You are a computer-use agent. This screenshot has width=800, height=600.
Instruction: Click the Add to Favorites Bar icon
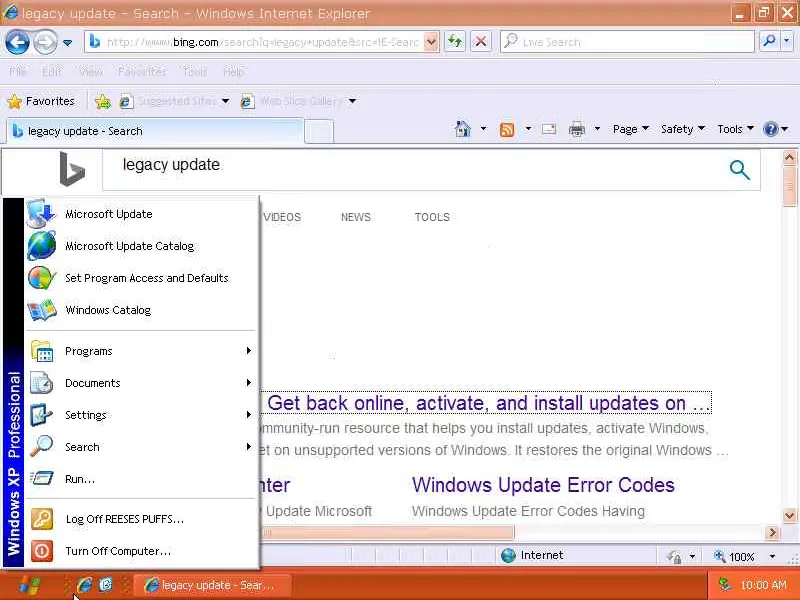(103, 102)
